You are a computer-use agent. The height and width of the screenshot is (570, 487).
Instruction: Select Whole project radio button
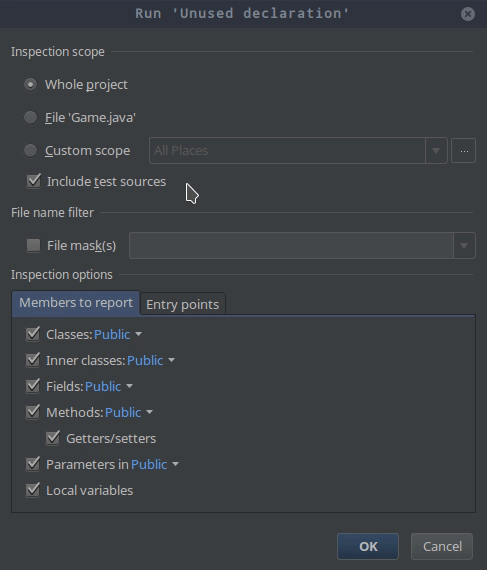(x=31, y=85)
